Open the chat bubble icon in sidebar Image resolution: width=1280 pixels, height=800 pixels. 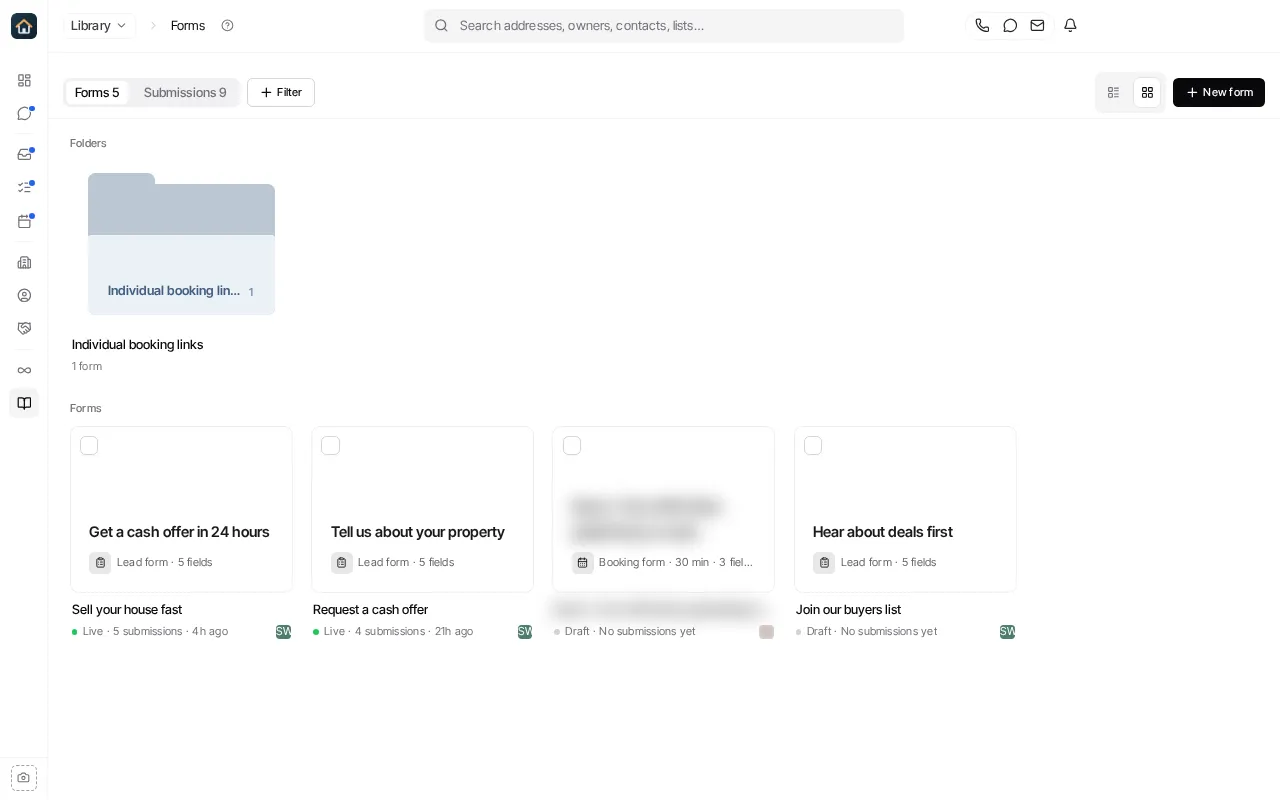pyautogui.click(x=24, y=113)
